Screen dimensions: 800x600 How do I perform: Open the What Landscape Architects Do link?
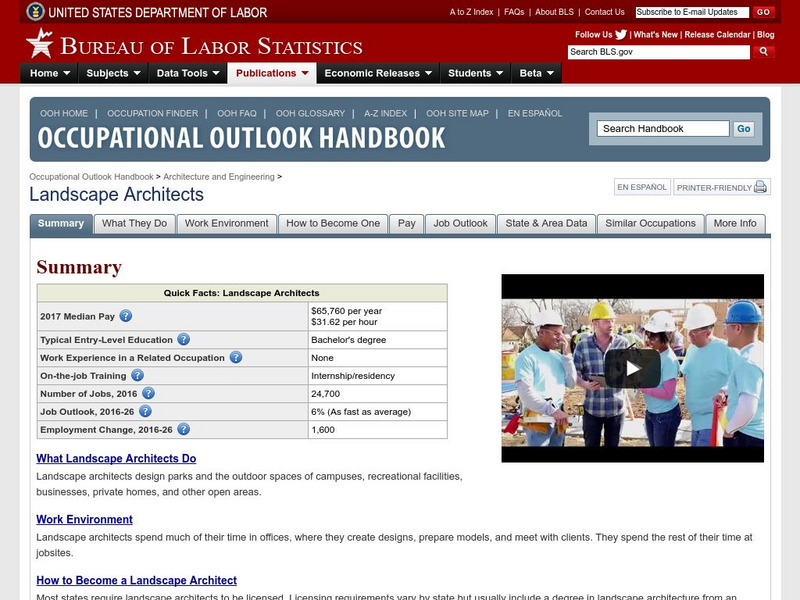pyautogui.click(x=116, y=458)
